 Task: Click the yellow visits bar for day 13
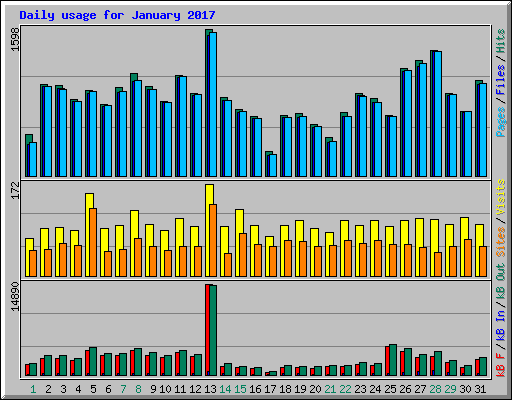point(210,231)
